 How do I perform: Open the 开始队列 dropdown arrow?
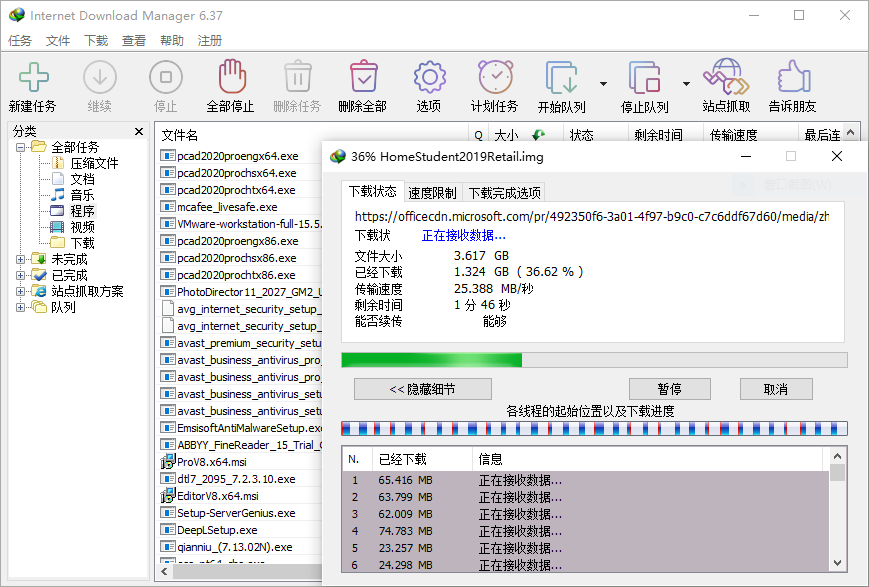603,84
